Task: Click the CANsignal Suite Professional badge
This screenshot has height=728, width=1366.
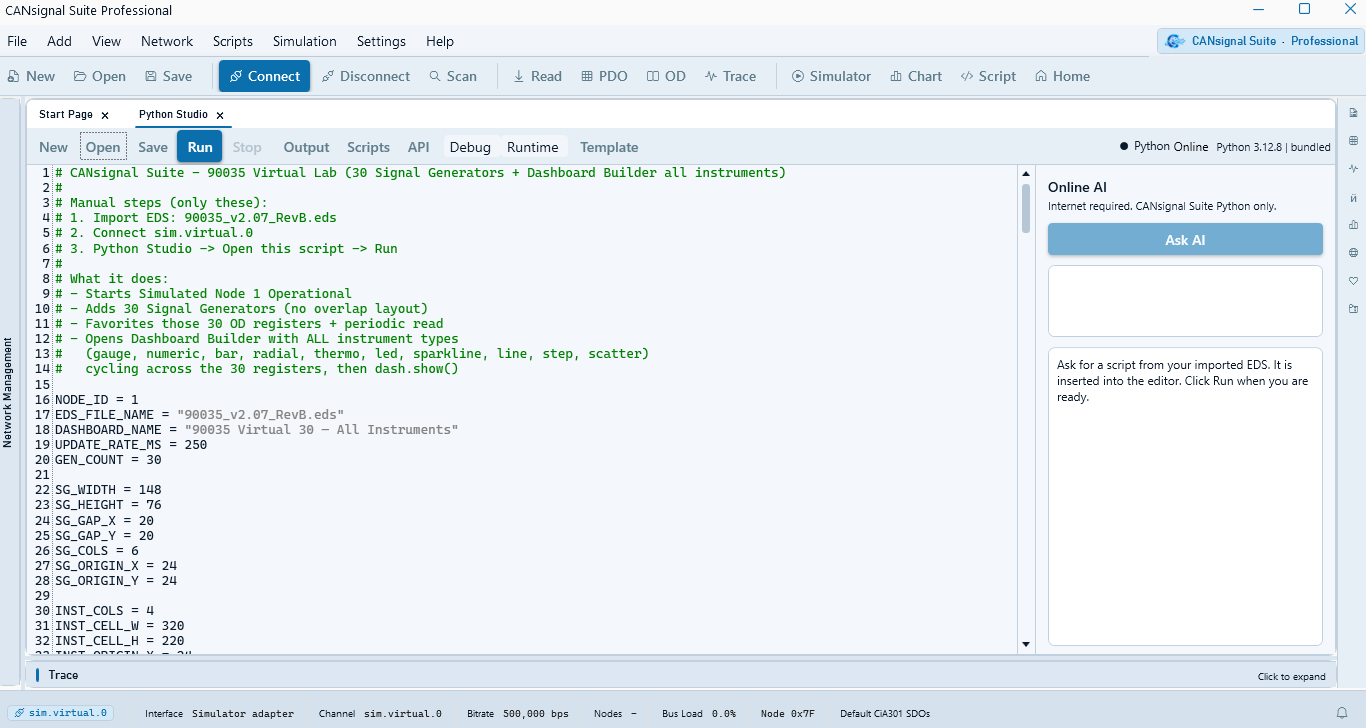Action: [x=1261, y=41]
